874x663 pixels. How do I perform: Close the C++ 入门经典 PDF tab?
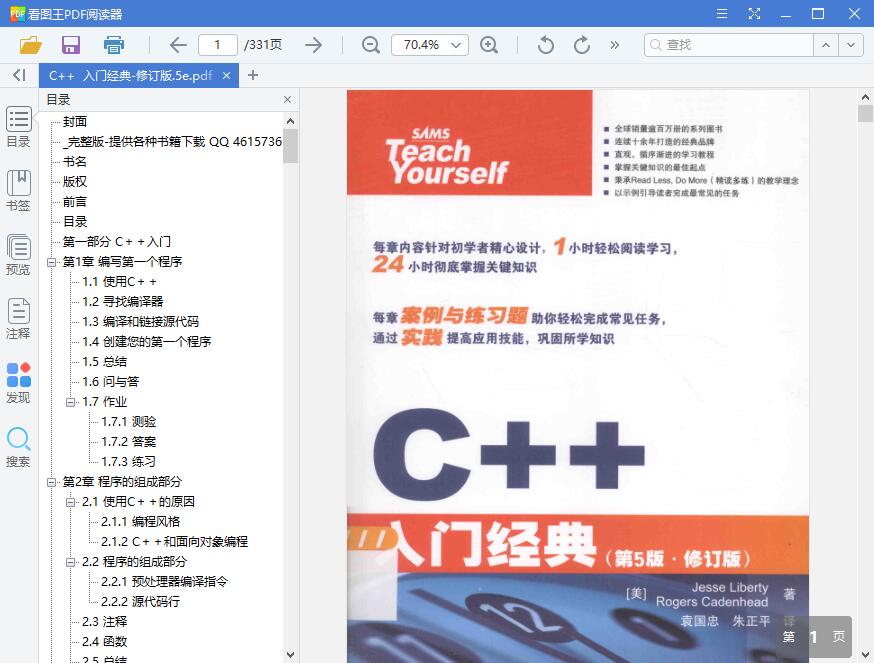click(226, 75)
